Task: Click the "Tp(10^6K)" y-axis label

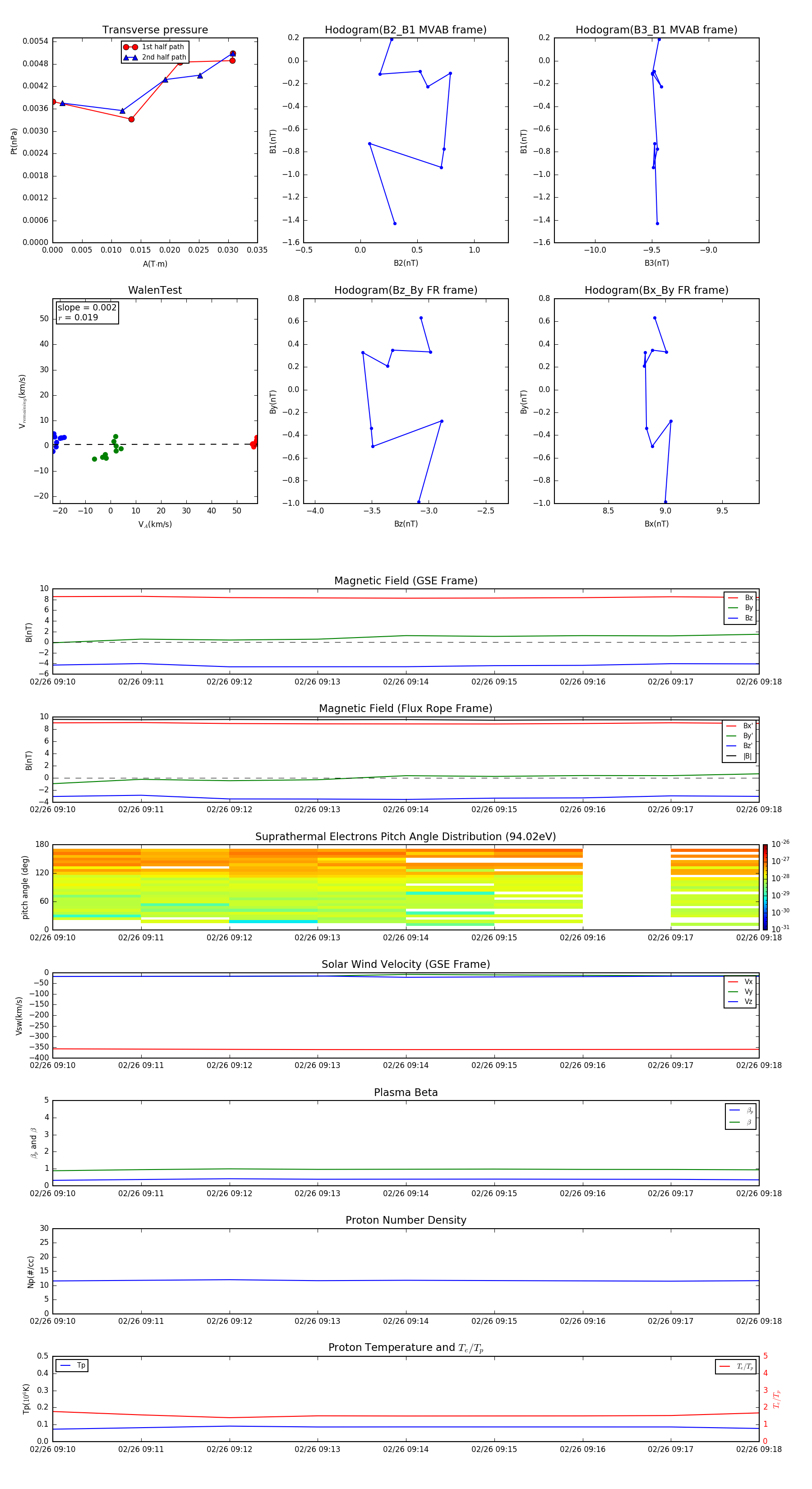Action: click(26, 1399)
